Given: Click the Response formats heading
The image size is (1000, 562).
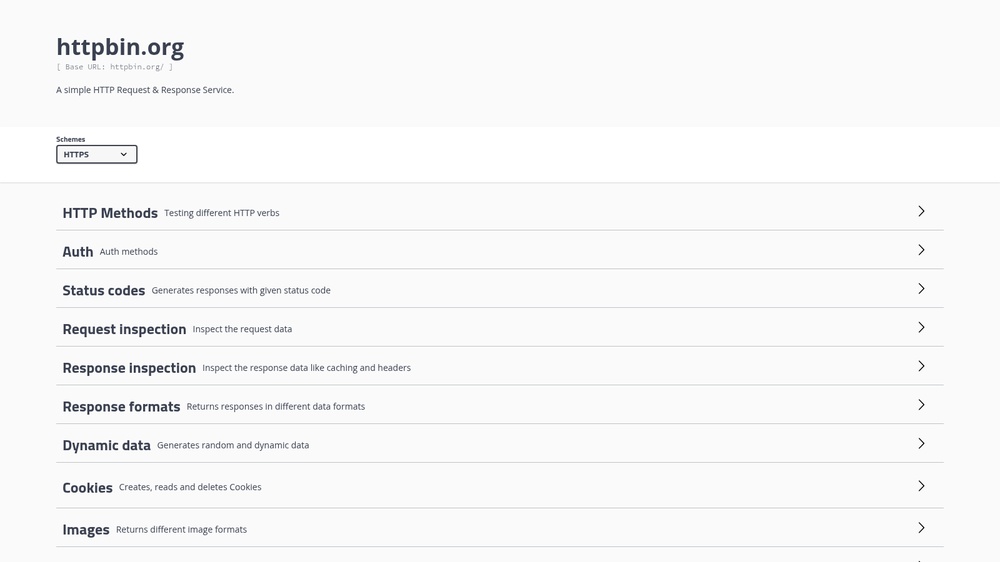Looking at the screenshot, I should (x=121, y=407).
